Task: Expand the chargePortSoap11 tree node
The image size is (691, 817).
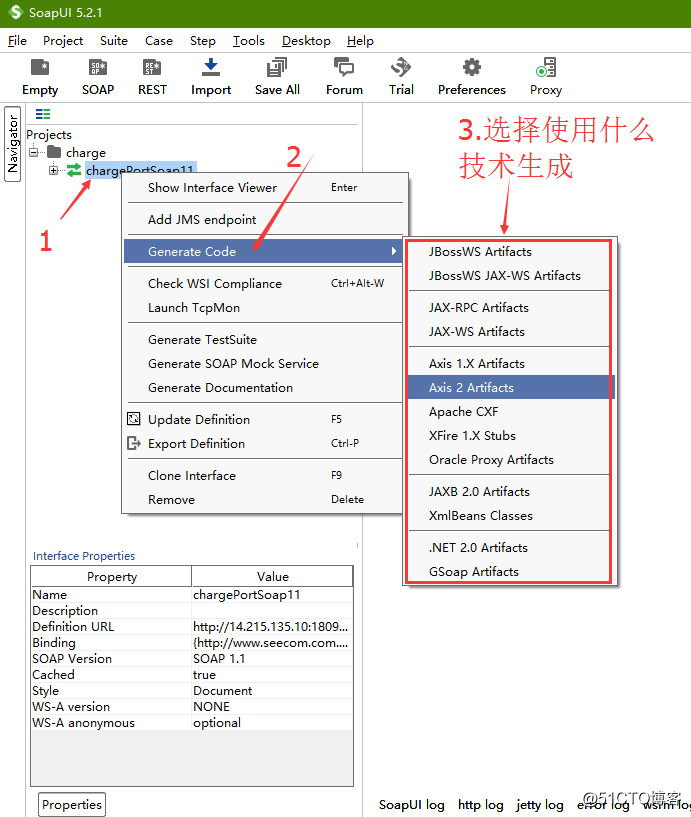Action: click(x=53, y=170)
